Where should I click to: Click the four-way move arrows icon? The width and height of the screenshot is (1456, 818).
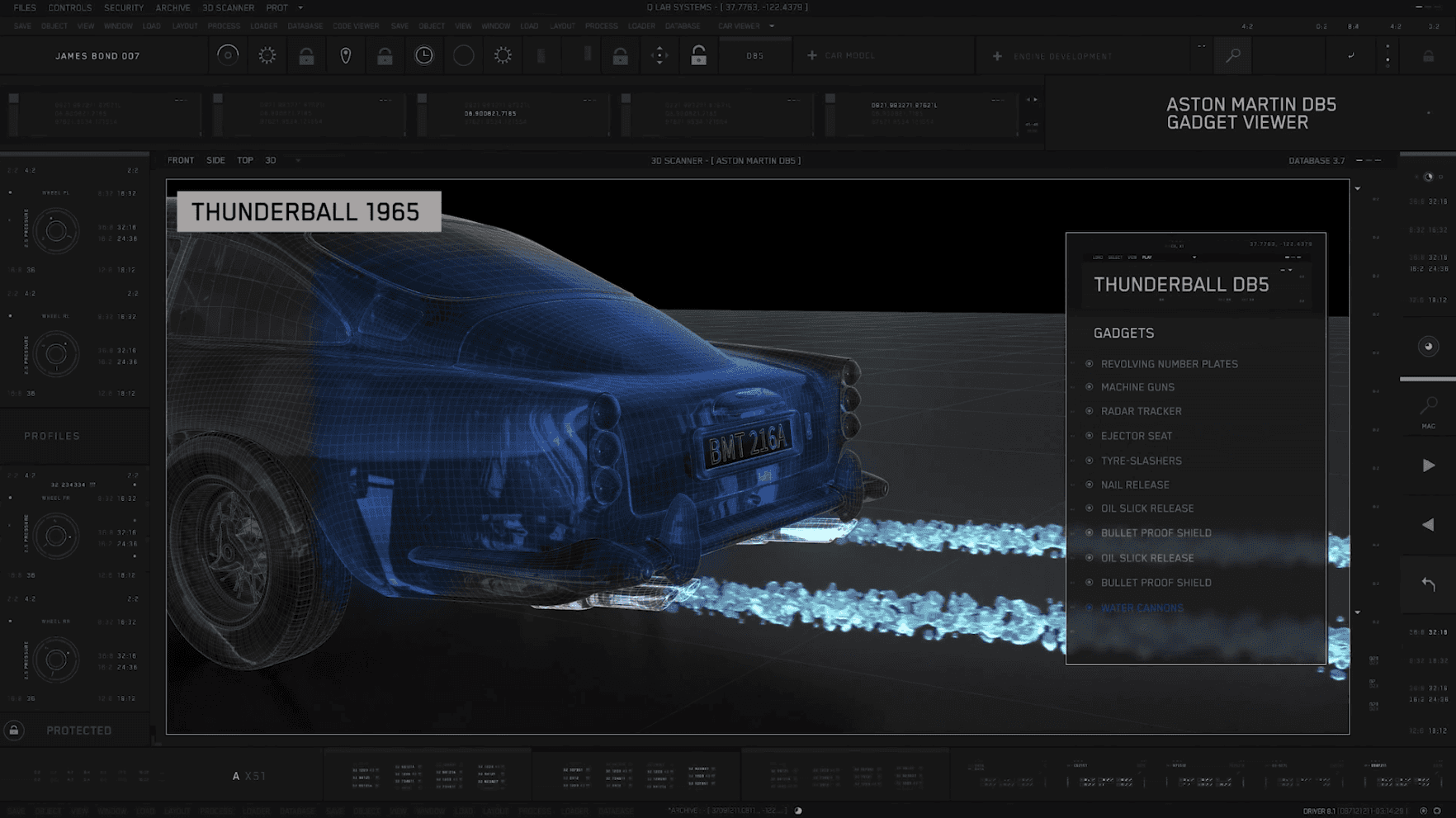[x=659, y=55]
